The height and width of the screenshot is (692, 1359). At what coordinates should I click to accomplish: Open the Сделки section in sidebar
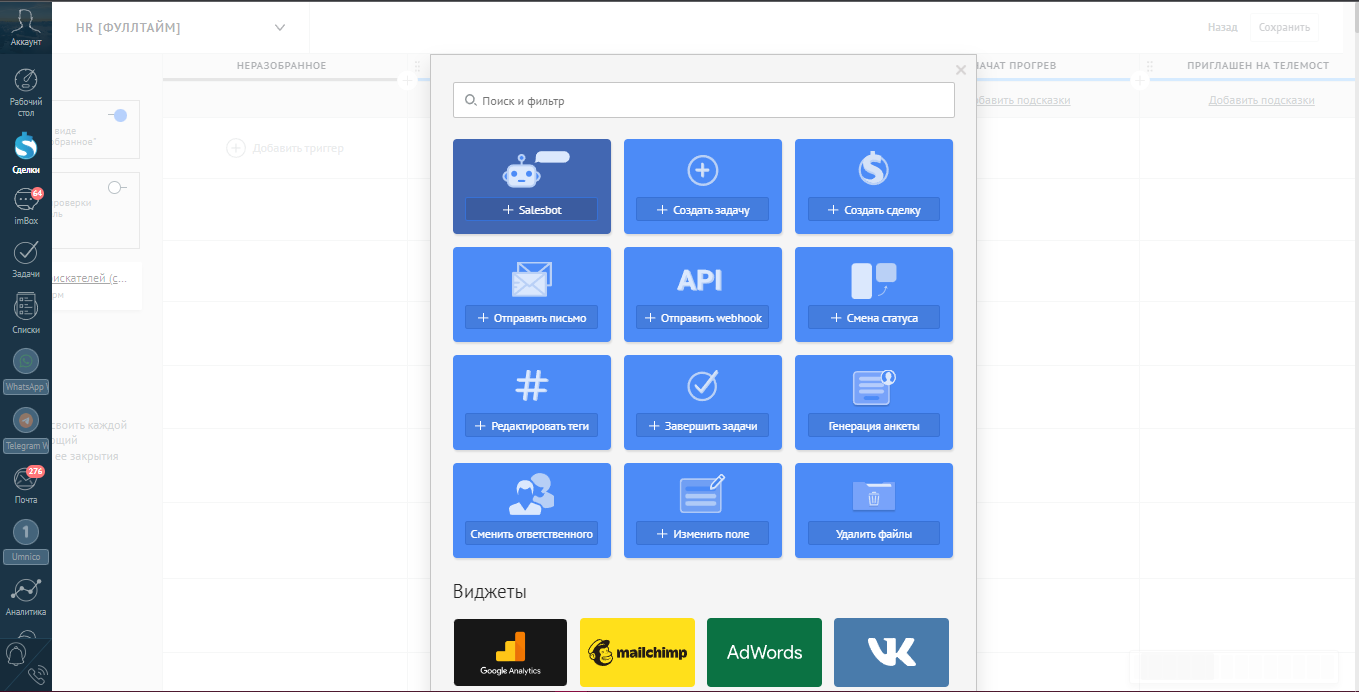pyautogui.click(x=26, y=153)
